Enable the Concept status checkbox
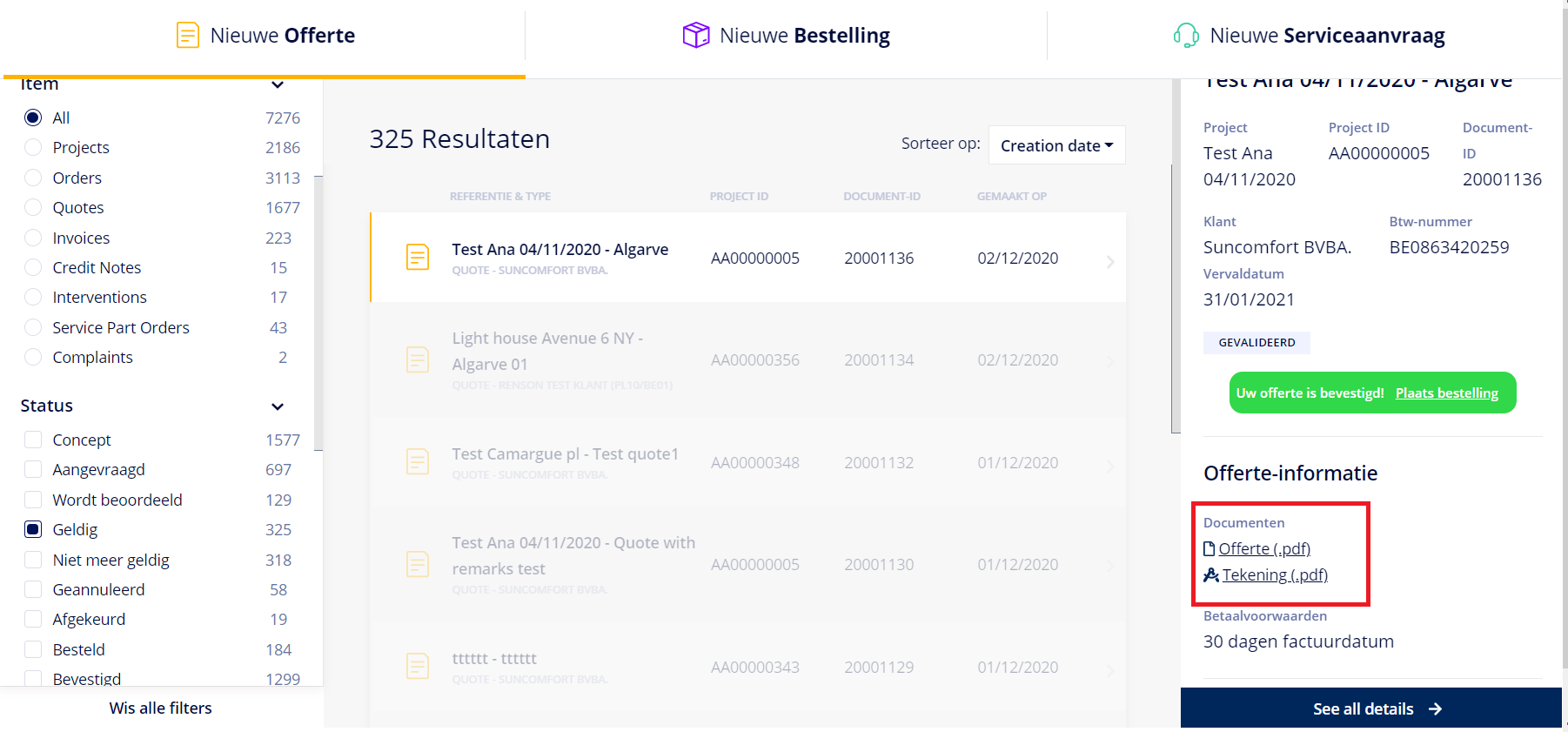The width and height of the screenshot is (1568, 732). (33, 440)
